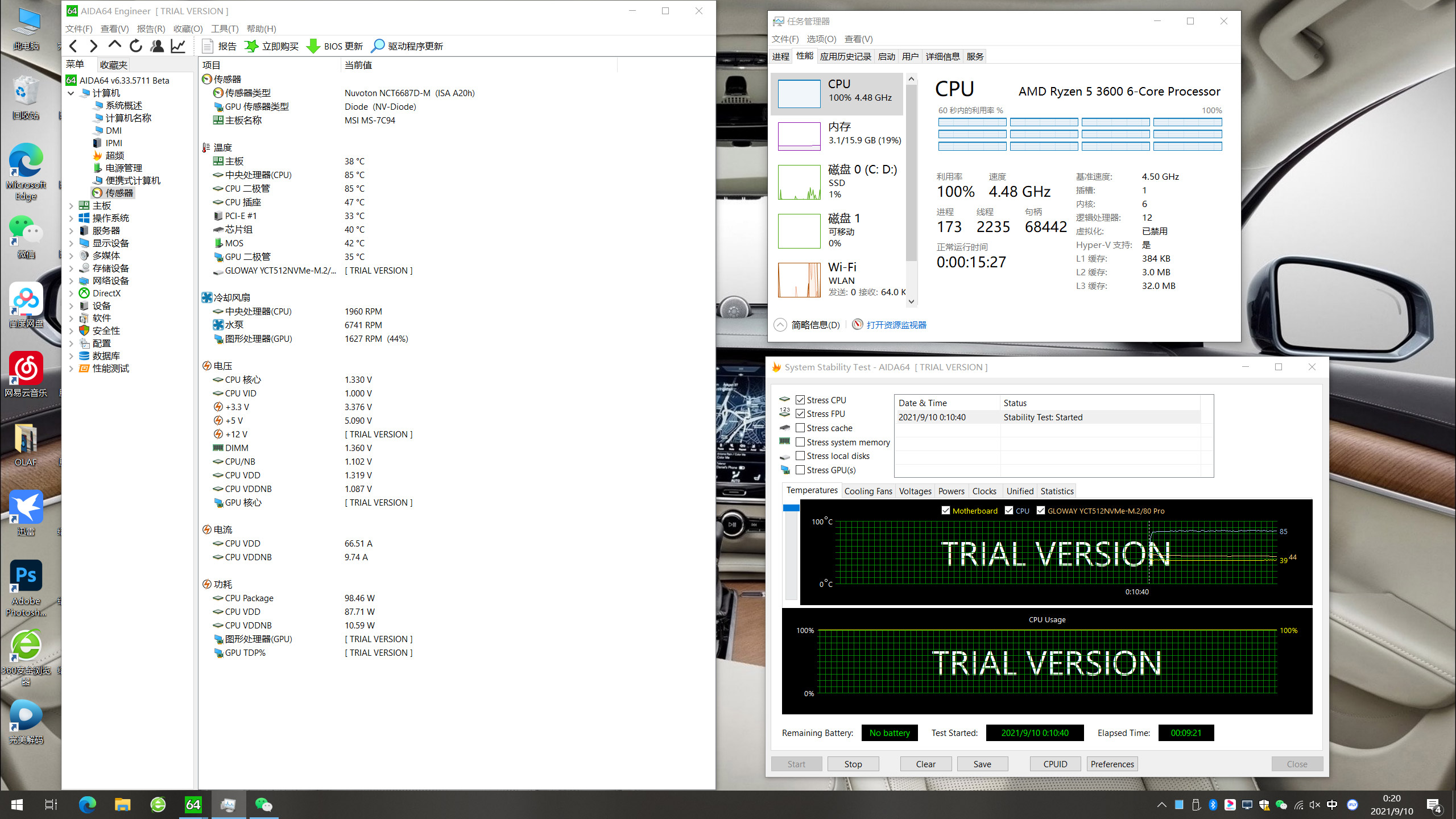Open the 工具(T) menu in AIDA64
This screenshot has height=819, width=1456.
tap(224, 28)
